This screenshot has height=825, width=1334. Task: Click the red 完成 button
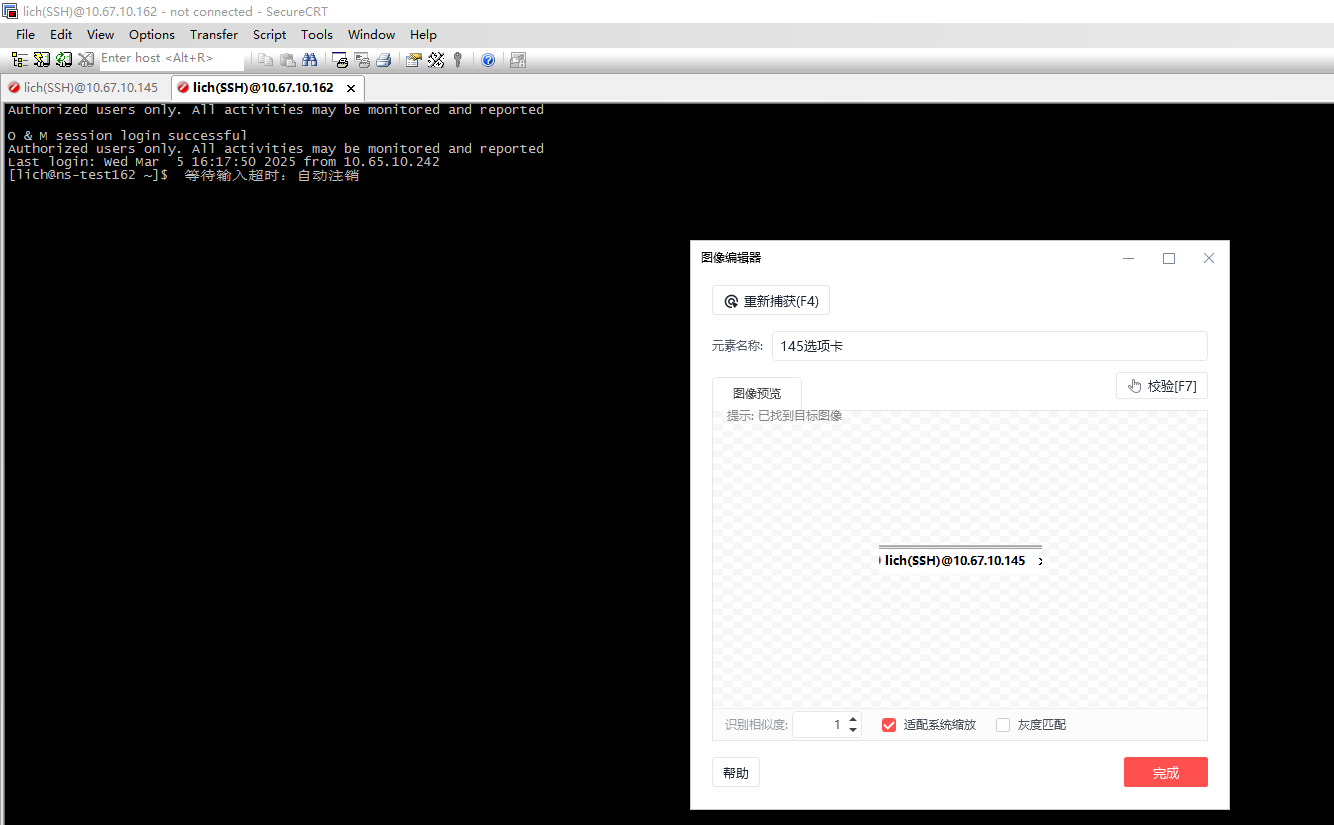(x=1166, y=773)
